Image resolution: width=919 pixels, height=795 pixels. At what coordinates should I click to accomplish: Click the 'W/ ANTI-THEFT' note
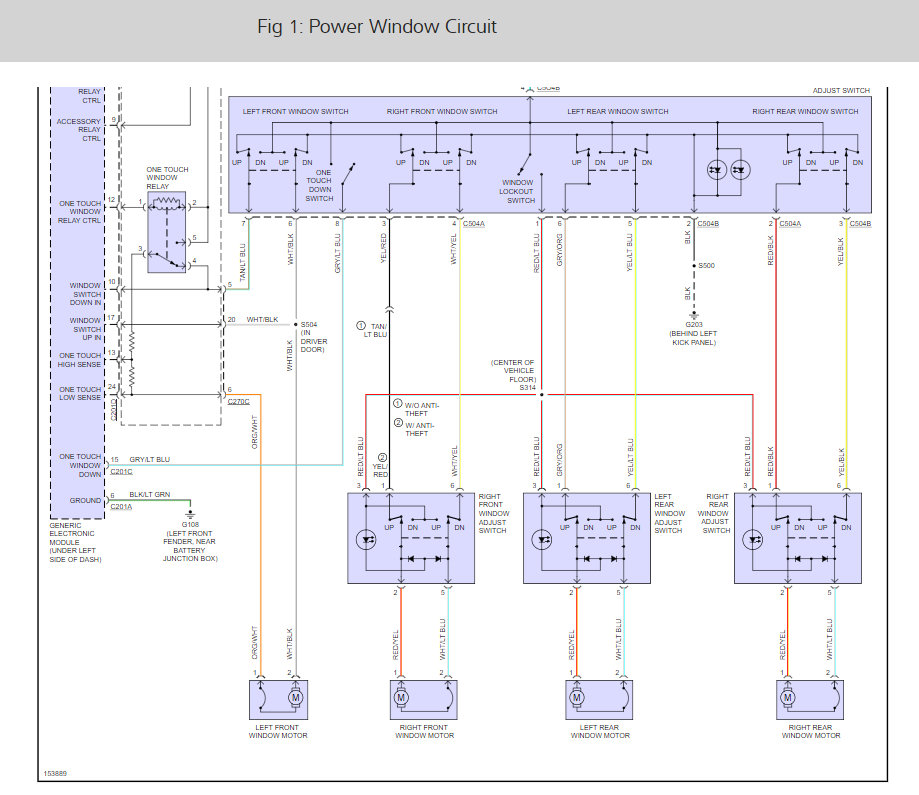point(420,429)
